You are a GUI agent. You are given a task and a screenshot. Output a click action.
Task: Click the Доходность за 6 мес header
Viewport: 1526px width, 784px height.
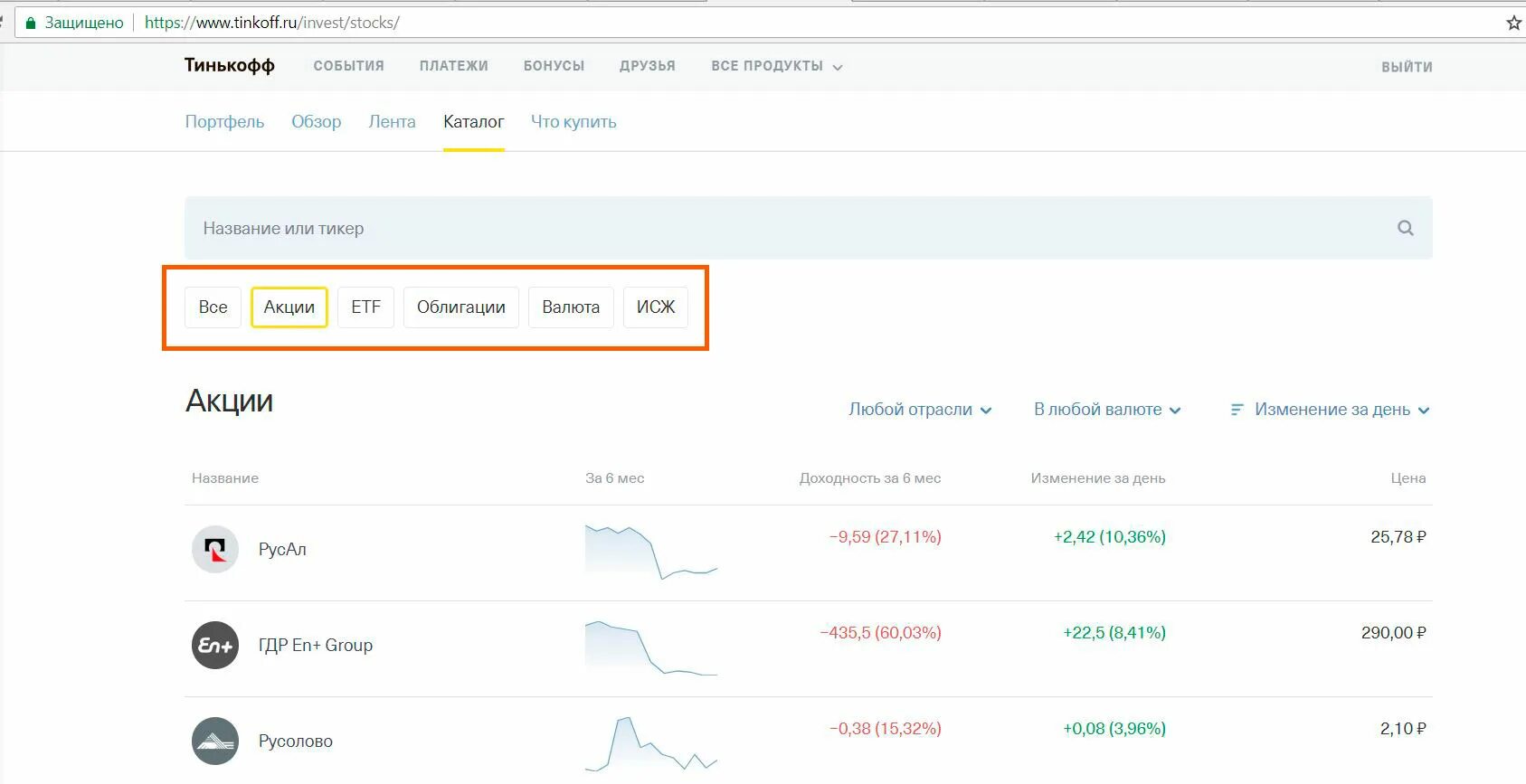870,477
